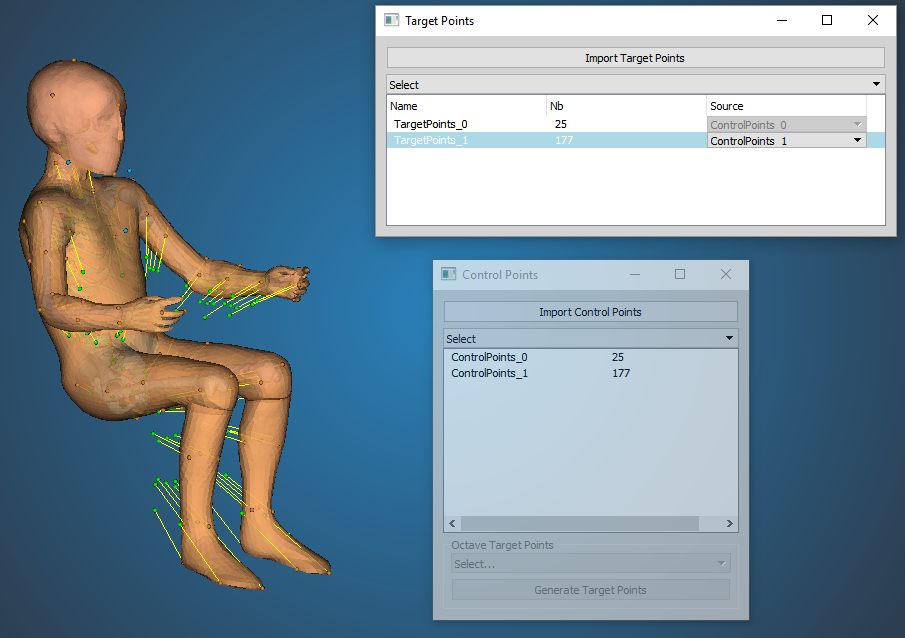Click the 25 count for TargetPoints_0
Screen dimensions: 905x638
560,124
